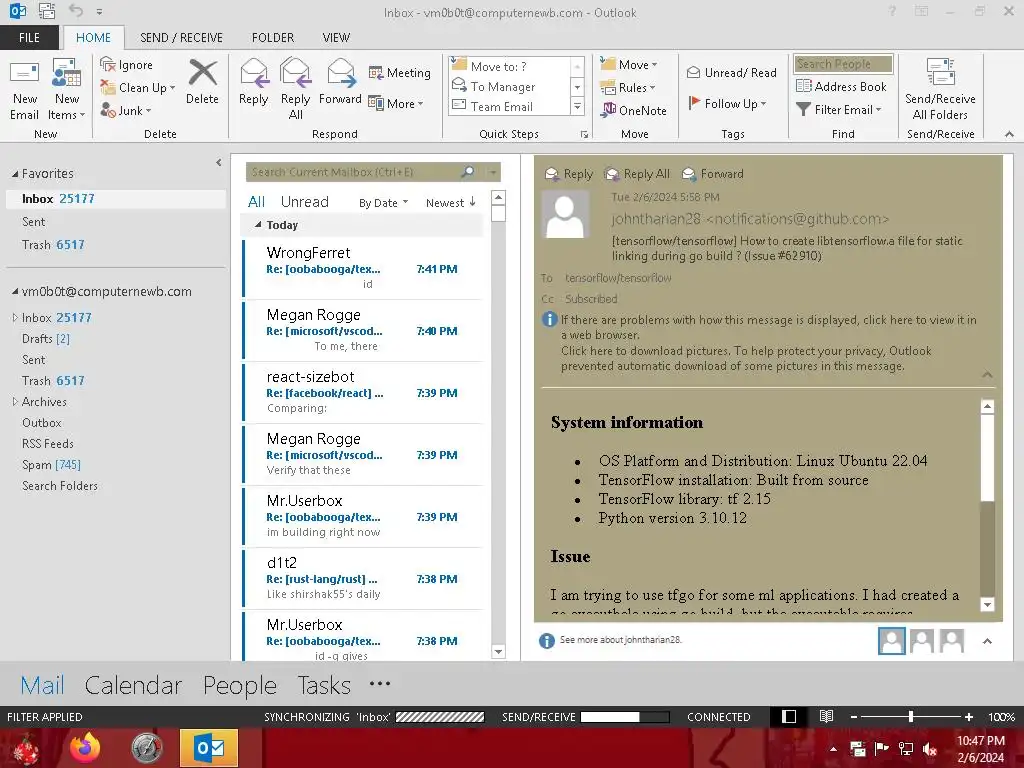Switch to the FOLDER tab
This screenshot has height=768, width=1024.
click(273, 37)
